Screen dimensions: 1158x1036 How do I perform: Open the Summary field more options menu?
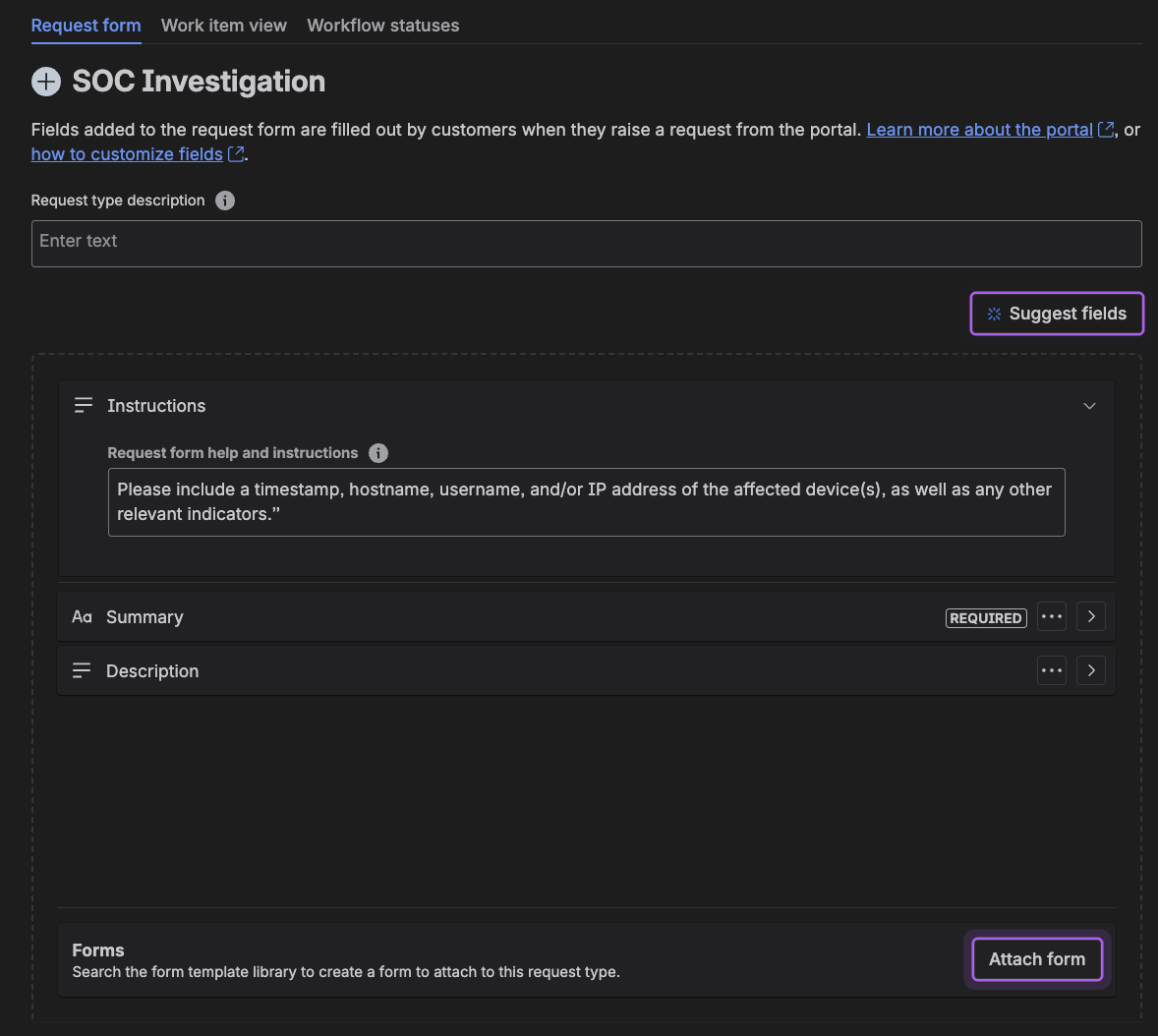point(1052,617)
